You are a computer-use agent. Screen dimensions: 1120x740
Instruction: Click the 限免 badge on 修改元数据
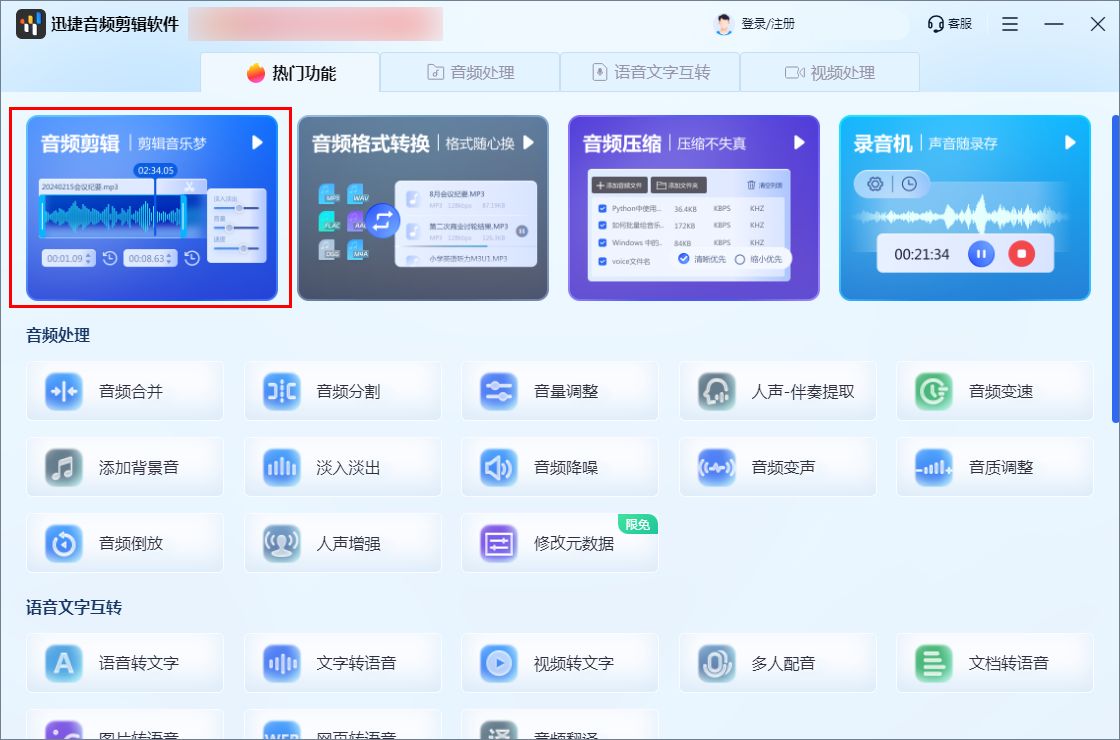(x=637, y=525)
